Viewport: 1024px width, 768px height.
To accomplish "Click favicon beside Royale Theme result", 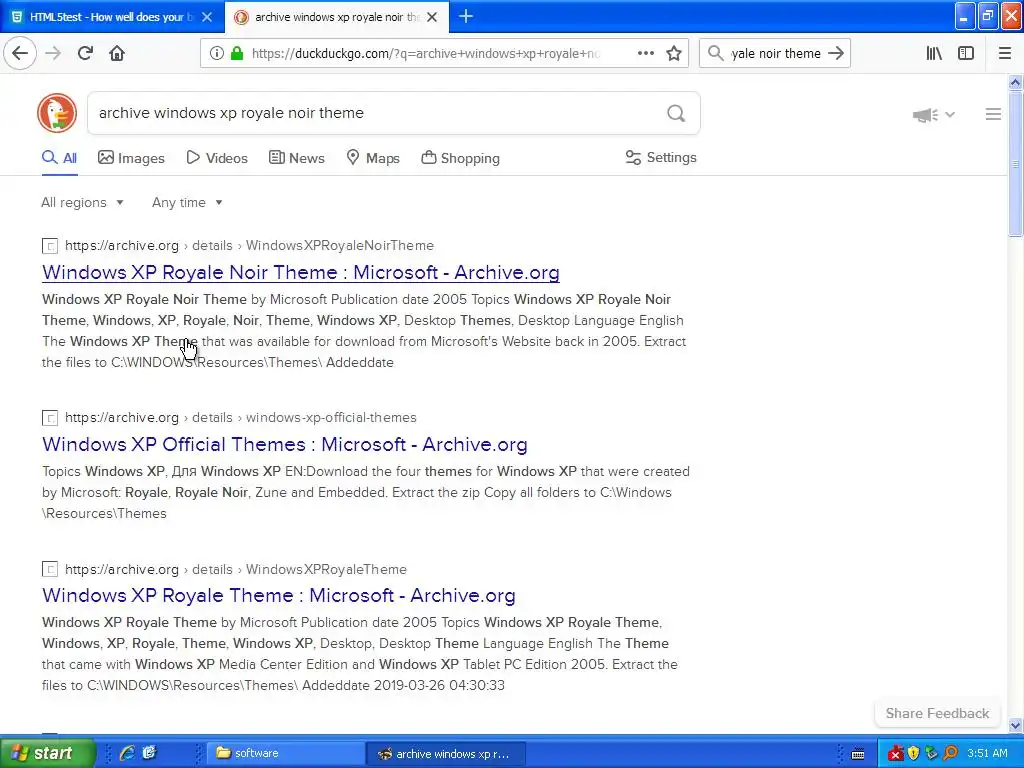I will point(50,569).
